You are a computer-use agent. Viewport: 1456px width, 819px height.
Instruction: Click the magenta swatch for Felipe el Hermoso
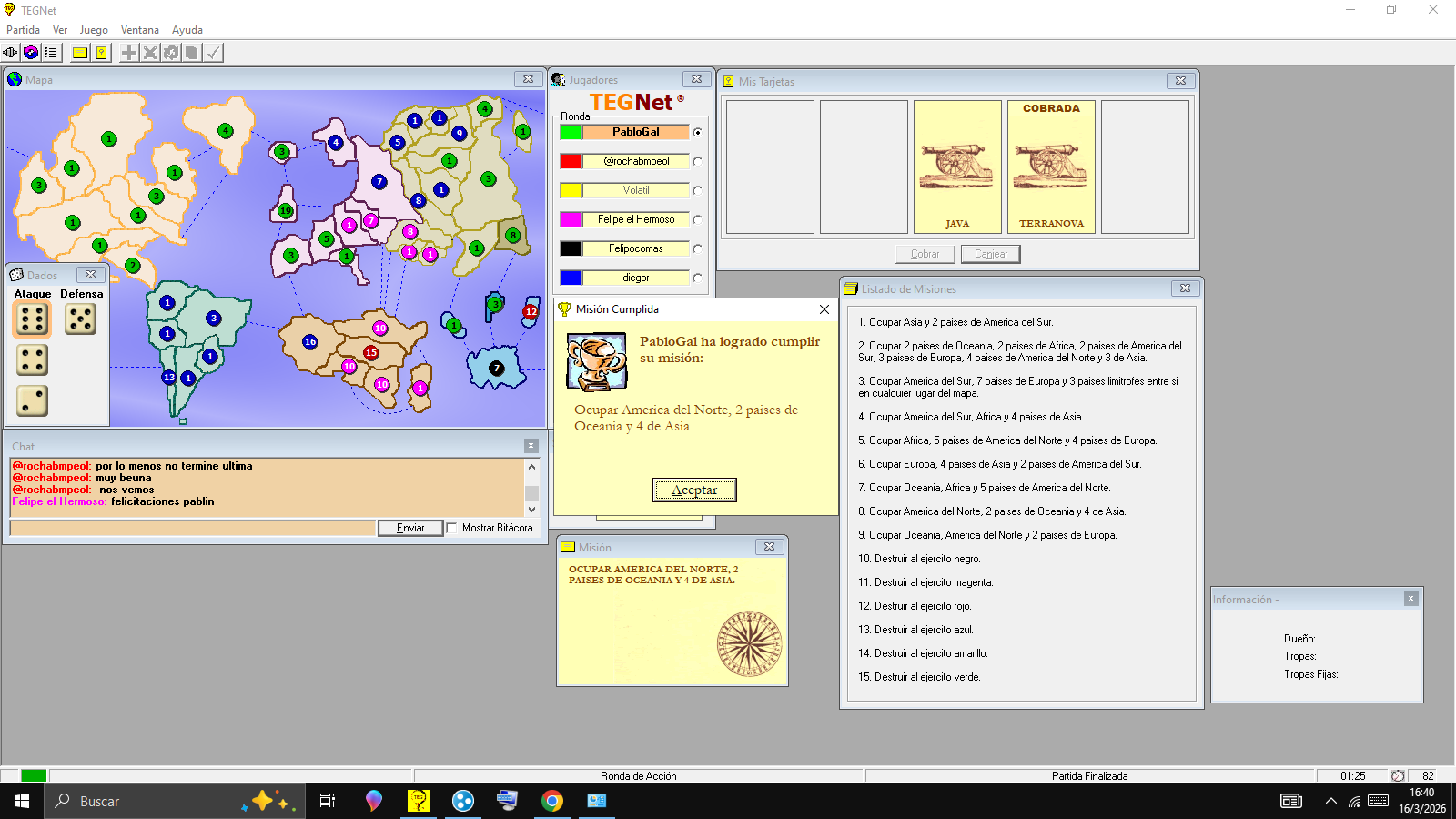click(571, 219)
